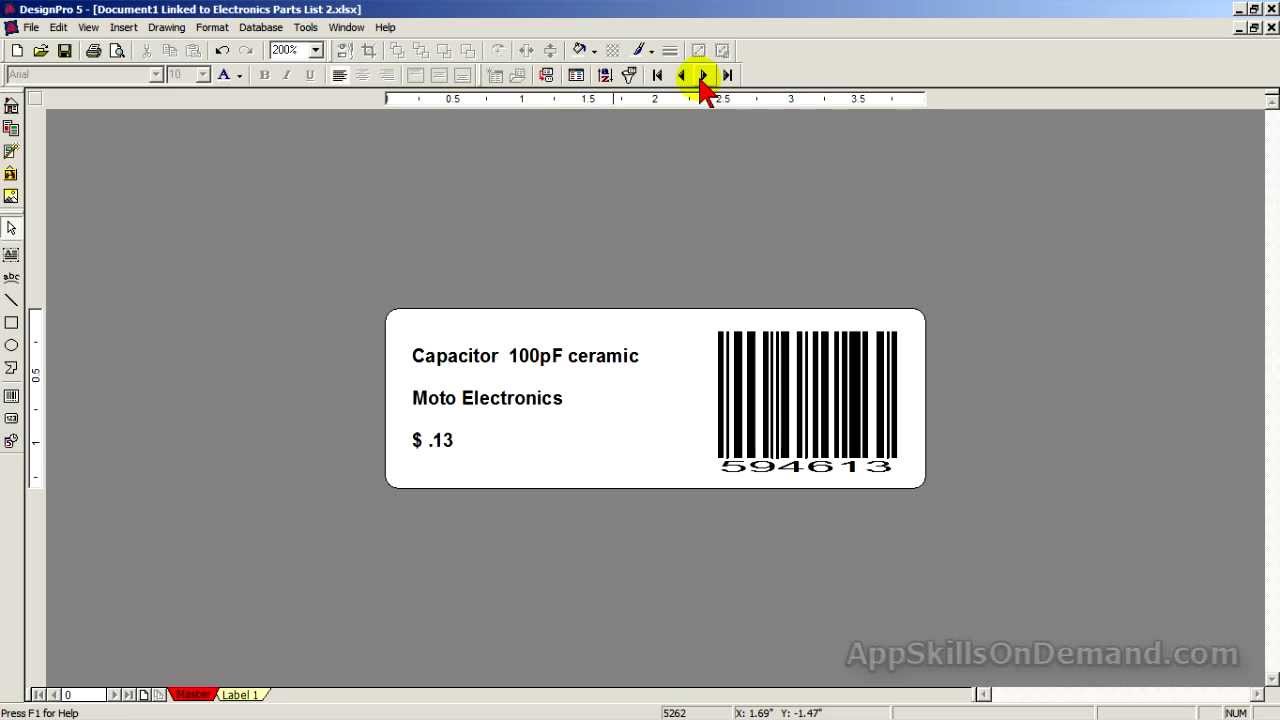Select the insert picture tool

(x=11, y=197)
